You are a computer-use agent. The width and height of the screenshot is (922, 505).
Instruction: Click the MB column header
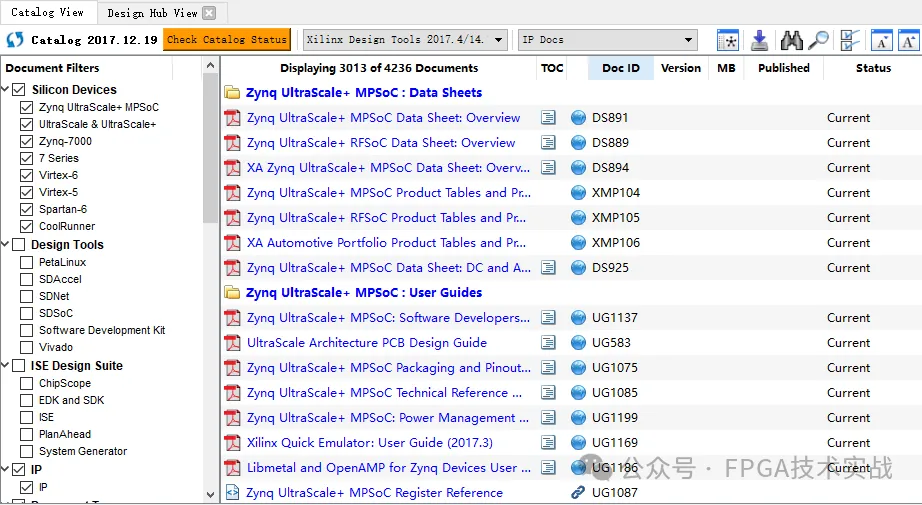tap(726, 68)
